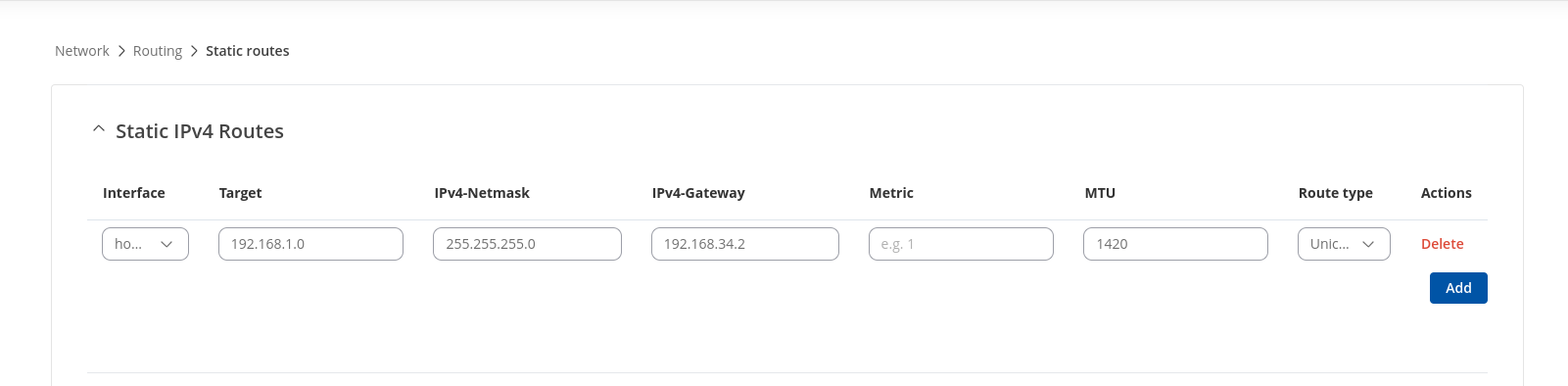Open the Interface dropdown showing 'ho...'
Screen dimensions: 1568x386
point(145,244)
